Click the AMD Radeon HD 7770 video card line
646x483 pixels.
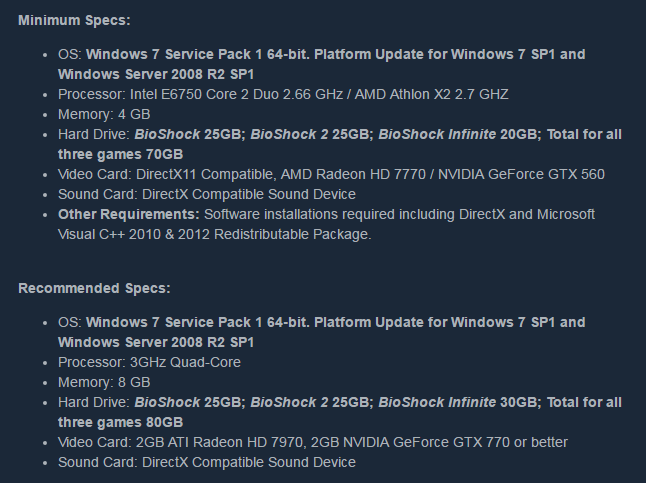[x=331, y=174]
